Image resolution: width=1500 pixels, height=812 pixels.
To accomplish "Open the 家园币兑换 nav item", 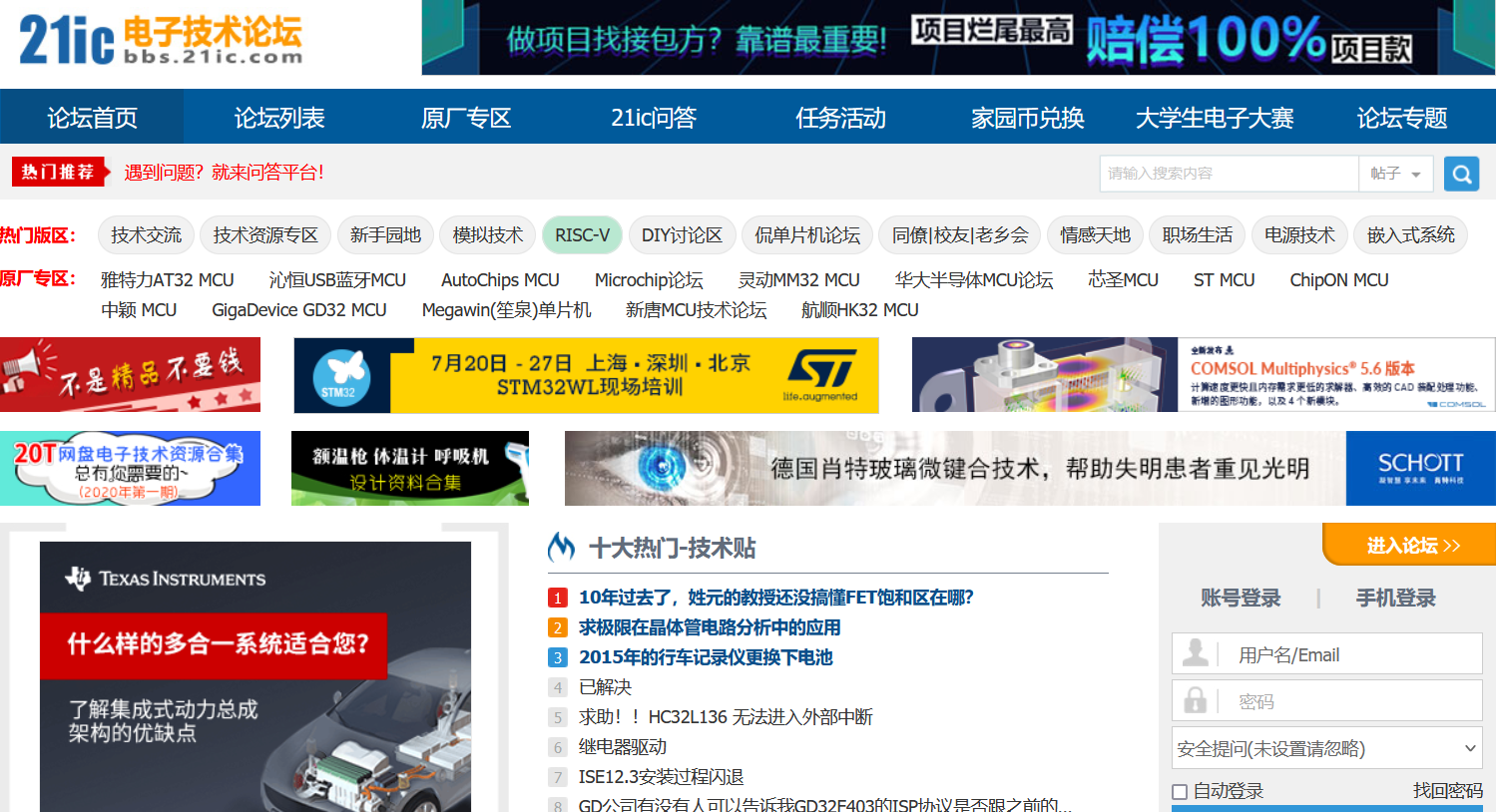I will (x=1028, y=118).
